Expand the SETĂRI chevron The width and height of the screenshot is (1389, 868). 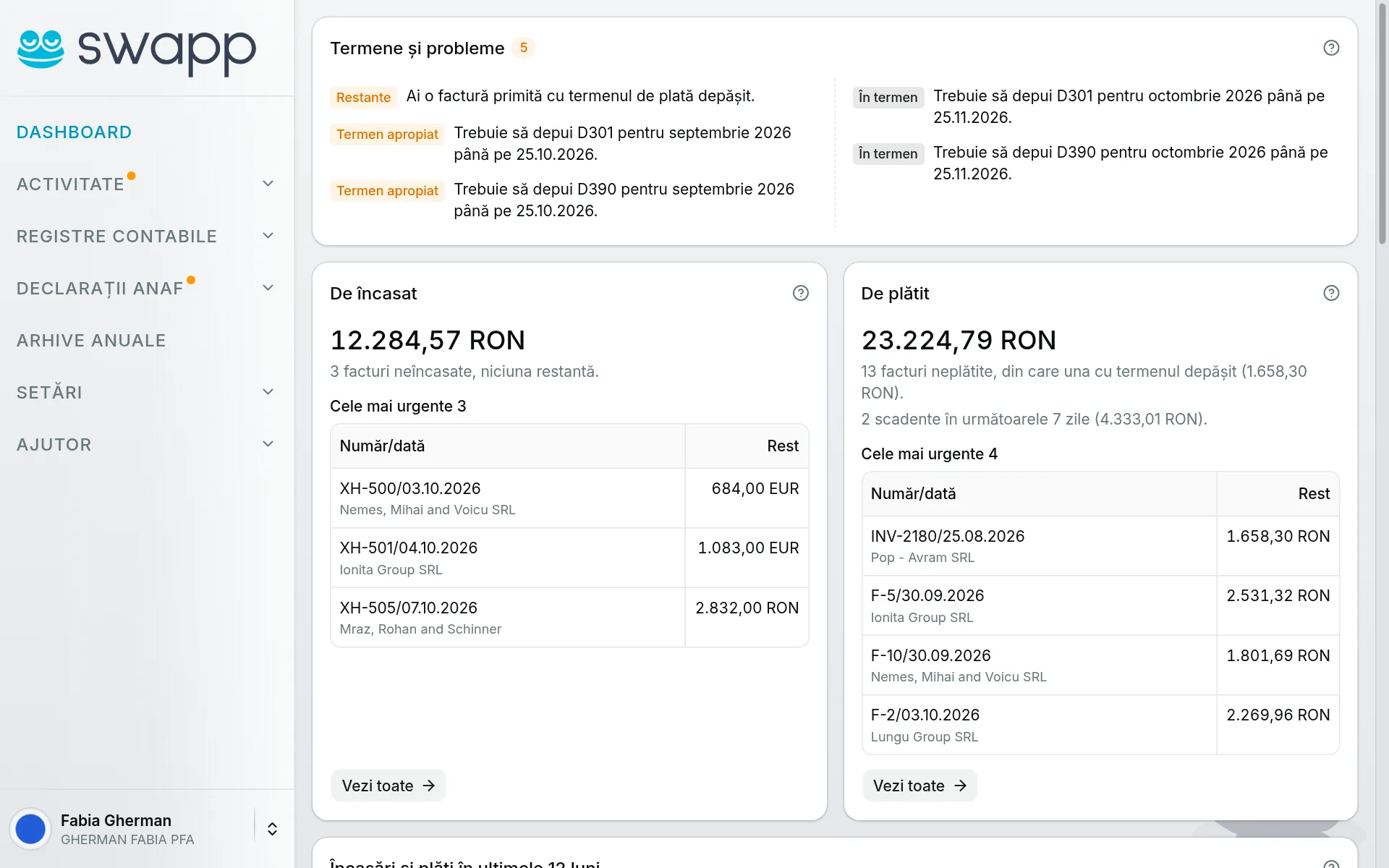[268, 392]
